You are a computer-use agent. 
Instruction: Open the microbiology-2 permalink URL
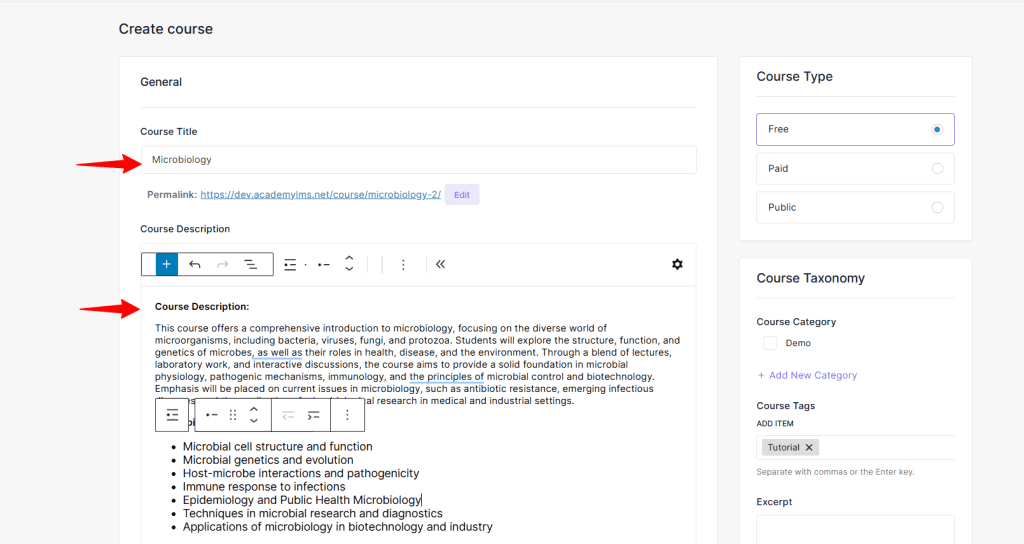coord(320,195)
